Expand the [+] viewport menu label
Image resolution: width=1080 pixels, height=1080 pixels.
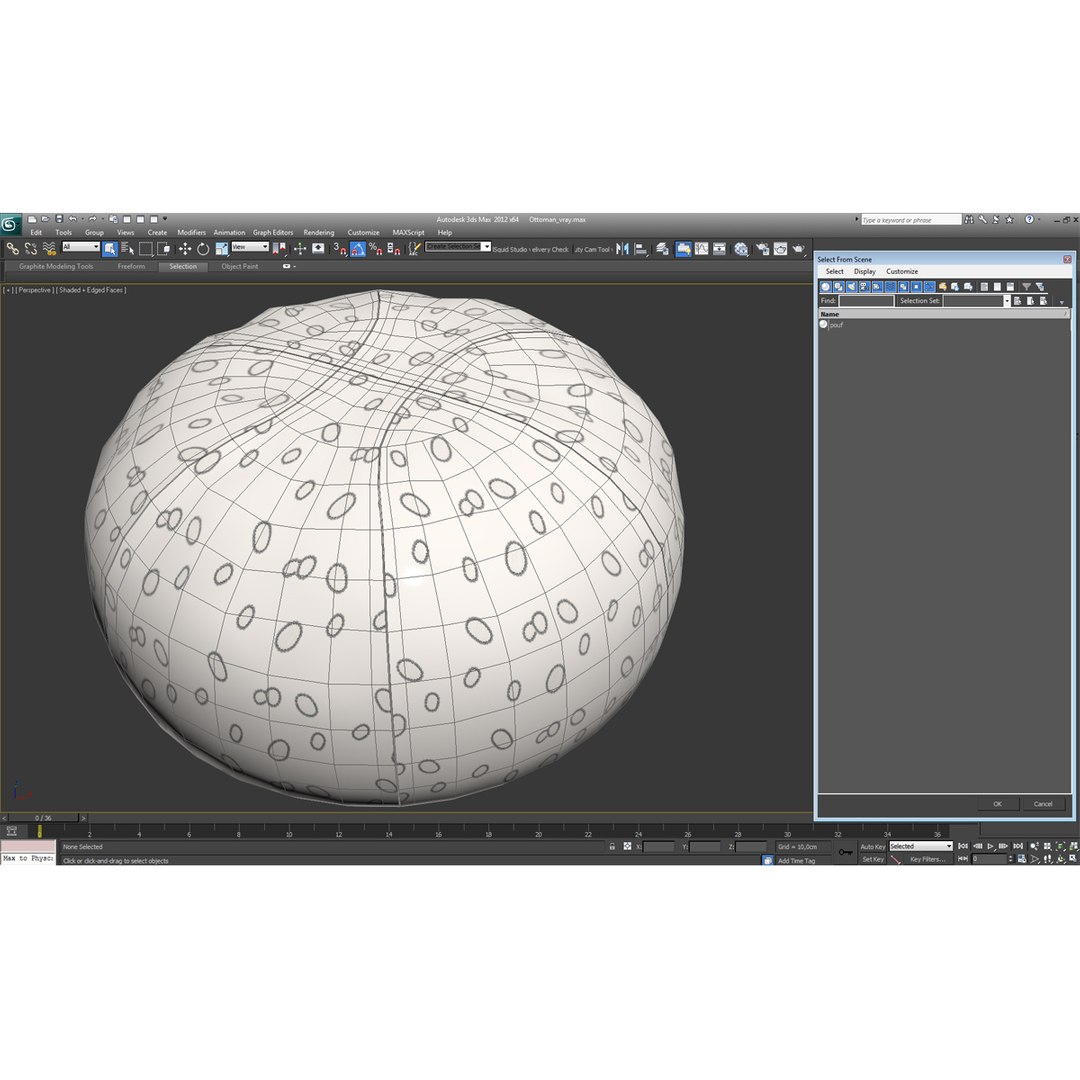[x=8, y=290]
